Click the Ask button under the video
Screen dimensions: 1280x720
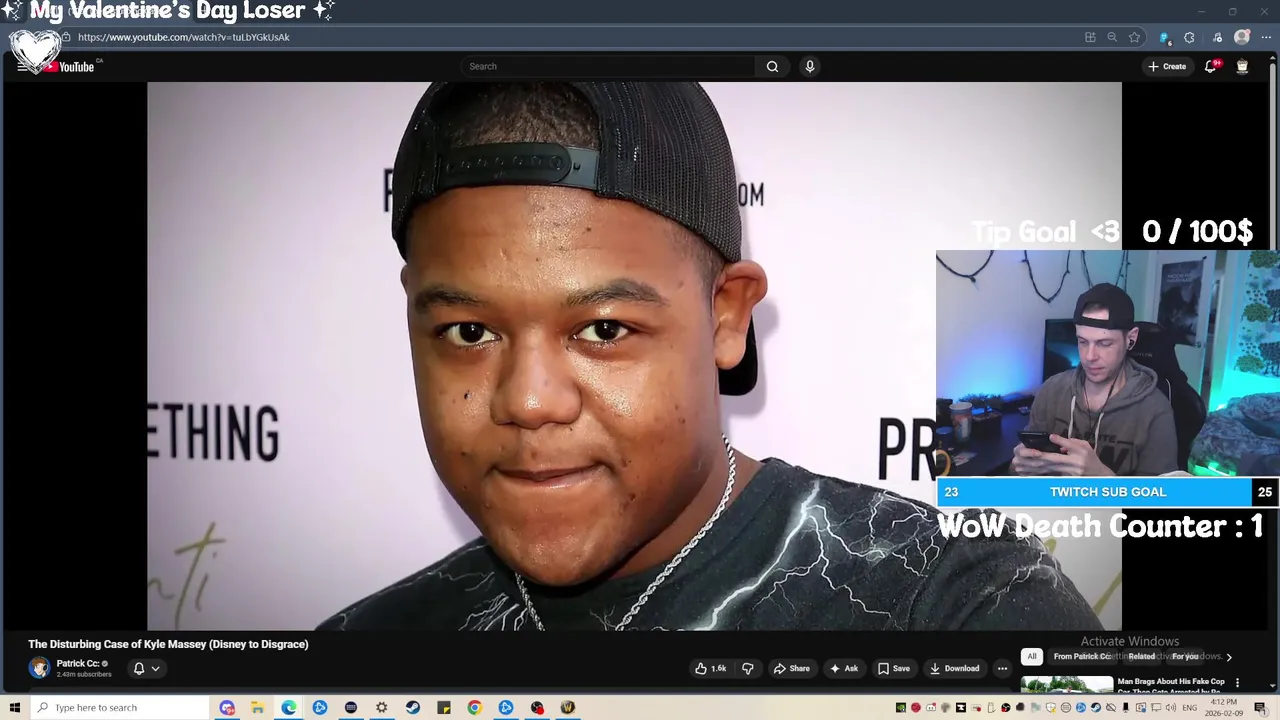coord(844,668)
